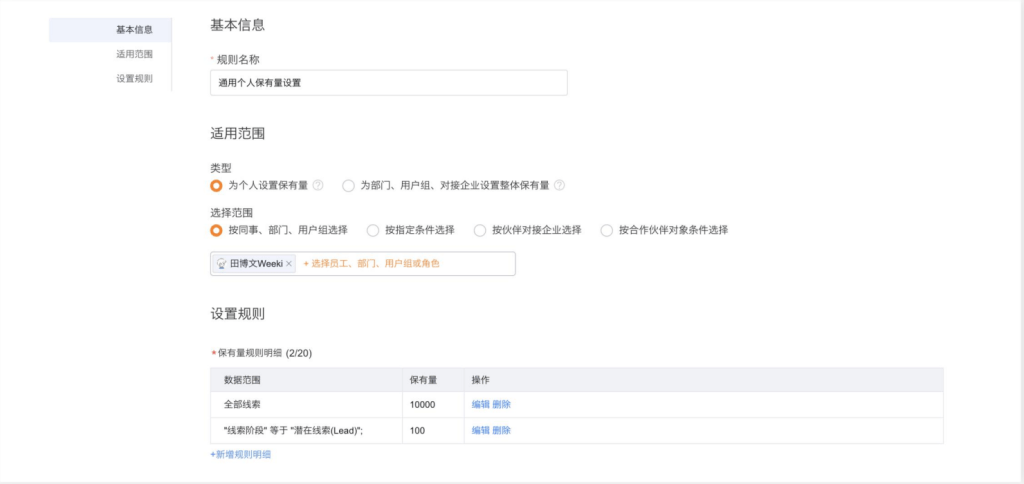Click 编辑 for the 全部线索 row
Screen dimensions: 1024x484
(480, 404)
